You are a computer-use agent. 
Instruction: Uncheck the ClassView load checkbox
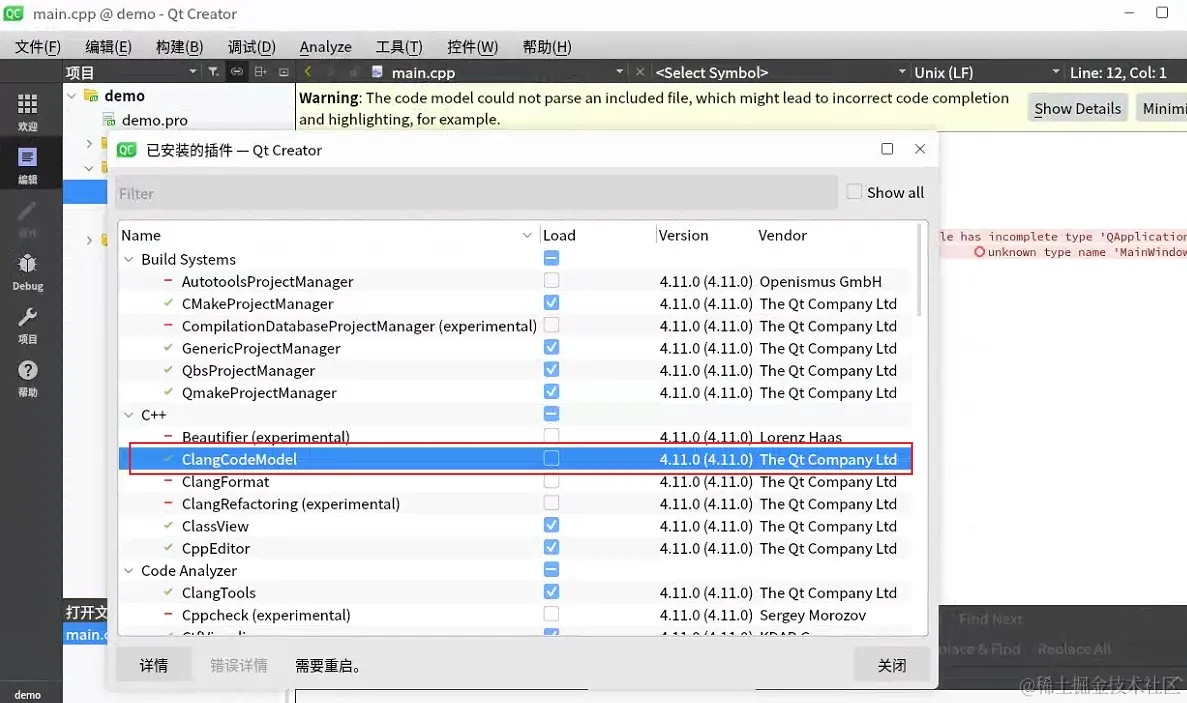point(551,525)
